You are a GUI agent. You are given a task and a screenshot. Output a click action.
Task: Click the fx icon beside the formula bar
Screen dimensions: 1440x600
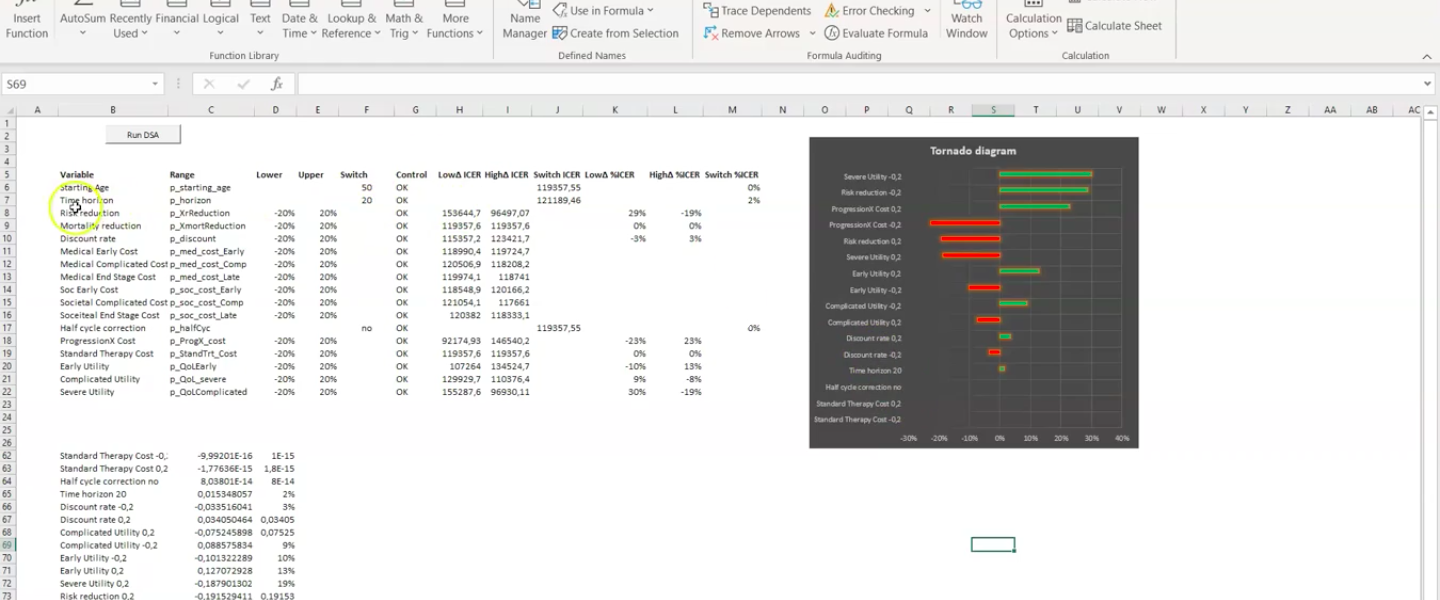coord(277,84)
